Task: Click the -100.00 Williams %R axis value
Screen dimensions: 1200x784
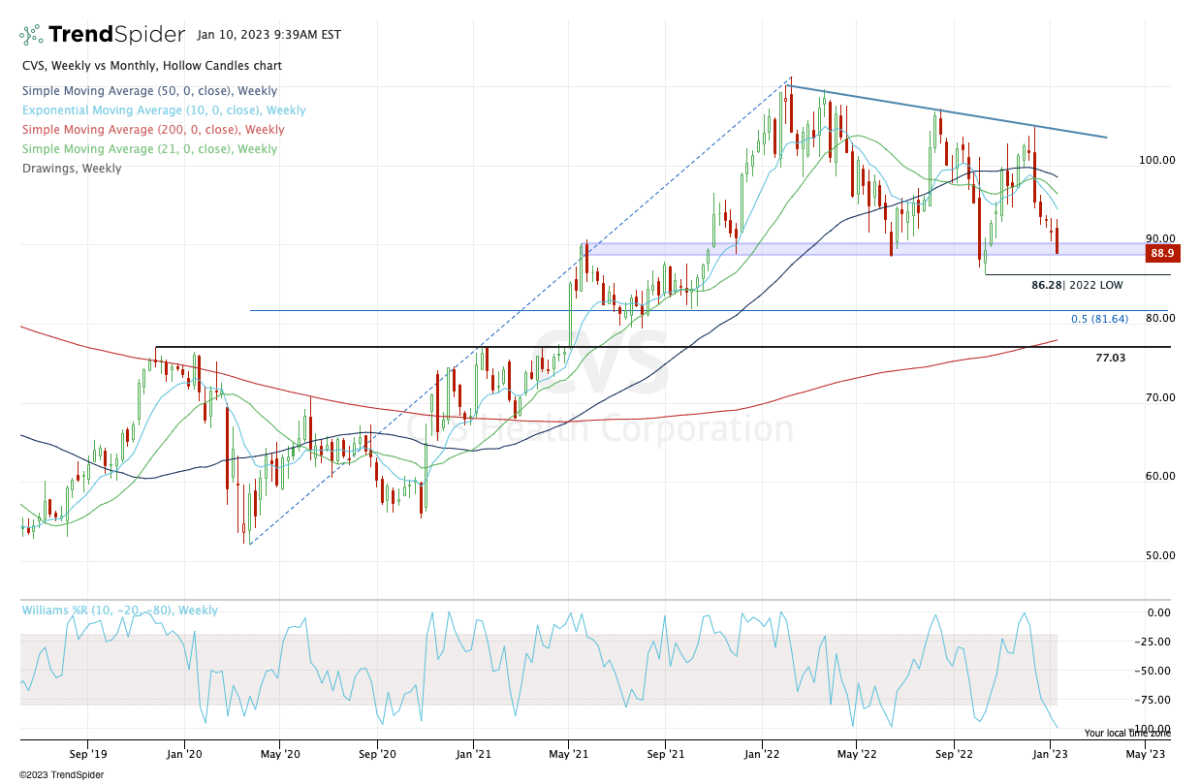Action: pos(1160,729)
